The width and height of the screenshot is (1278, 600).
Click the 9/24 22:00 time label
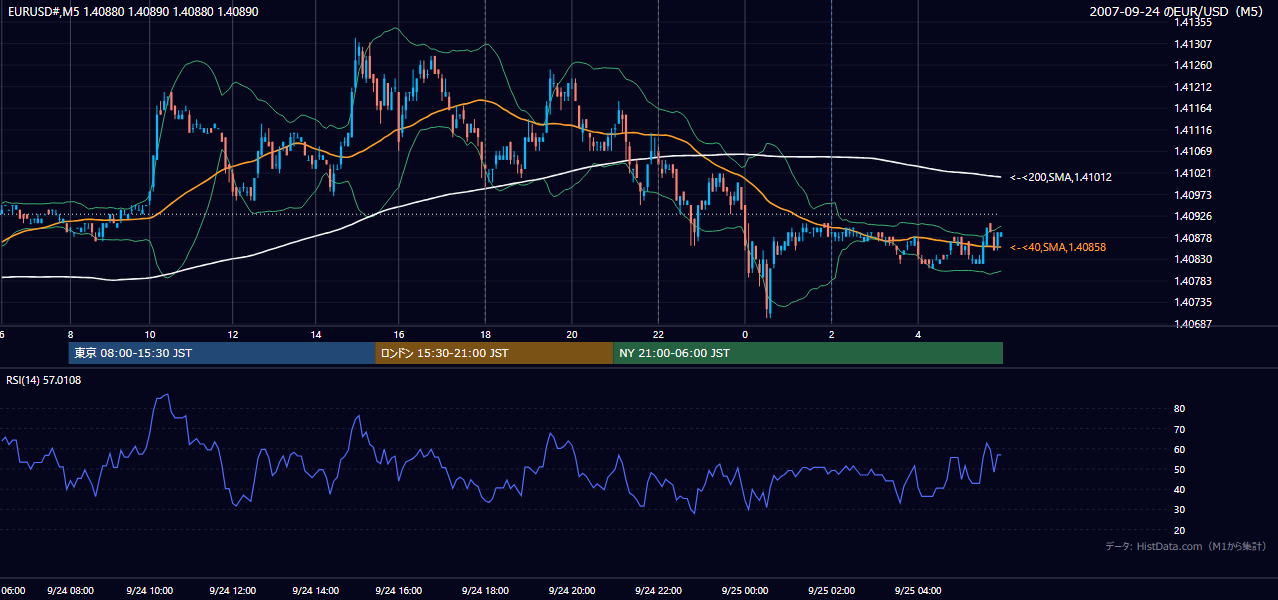(x=657, y=590)
